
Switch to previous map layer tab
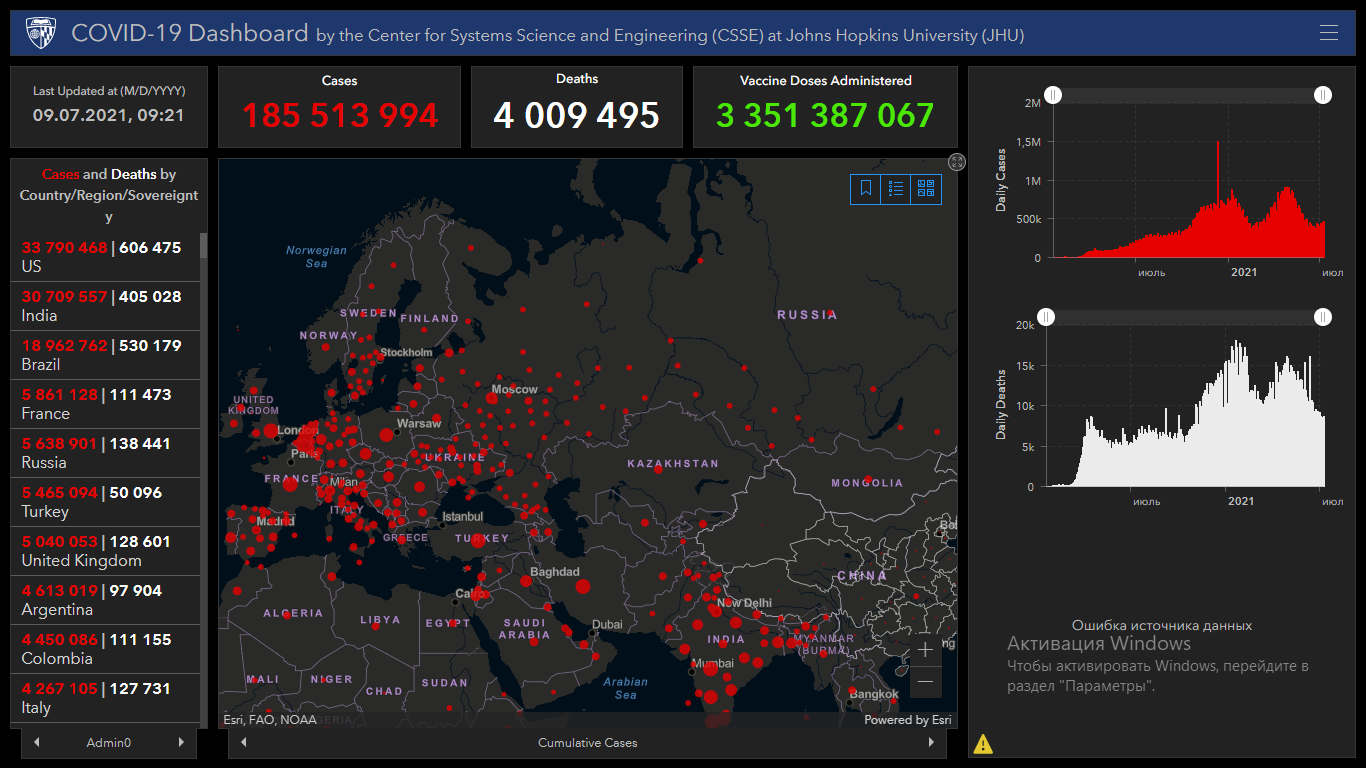[x=244, y=743]
